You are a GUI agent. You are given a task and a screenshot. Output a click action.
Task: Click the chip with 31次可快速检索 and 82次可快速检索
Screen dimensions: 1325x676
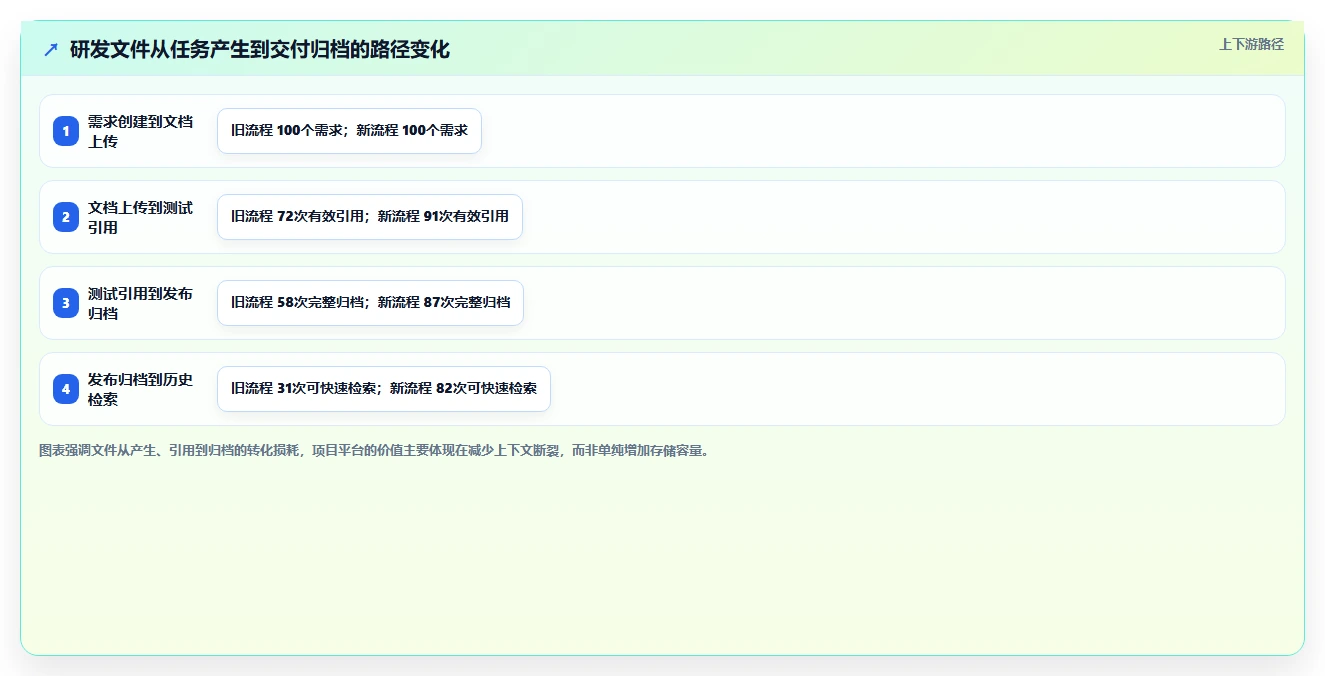(384, 389)
